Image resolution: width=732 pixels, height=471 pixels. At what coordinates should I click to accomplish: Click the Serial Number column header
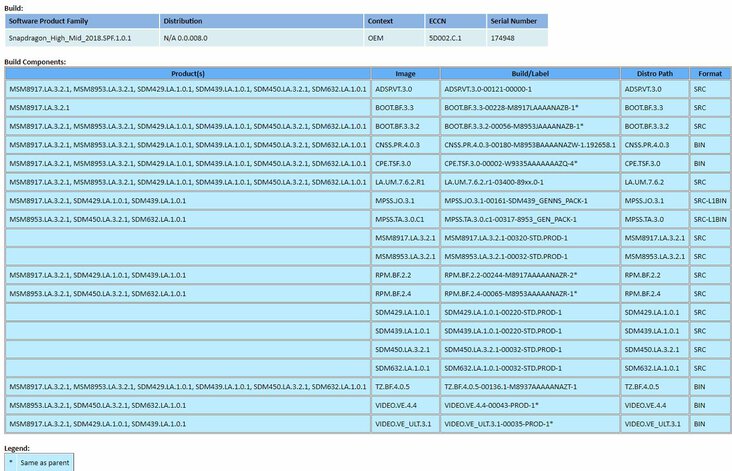point(517,21)
